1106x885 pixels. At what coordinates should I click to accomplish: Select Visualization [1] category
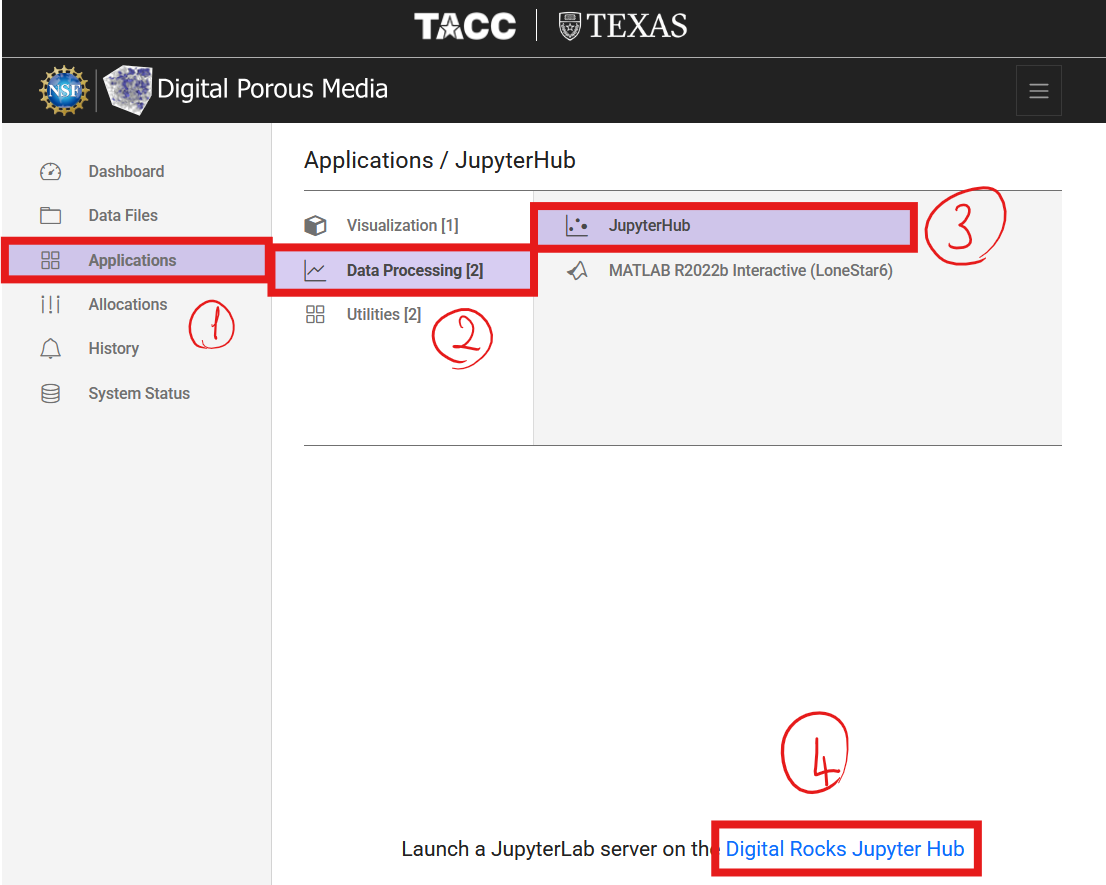[x=403, y=226]
